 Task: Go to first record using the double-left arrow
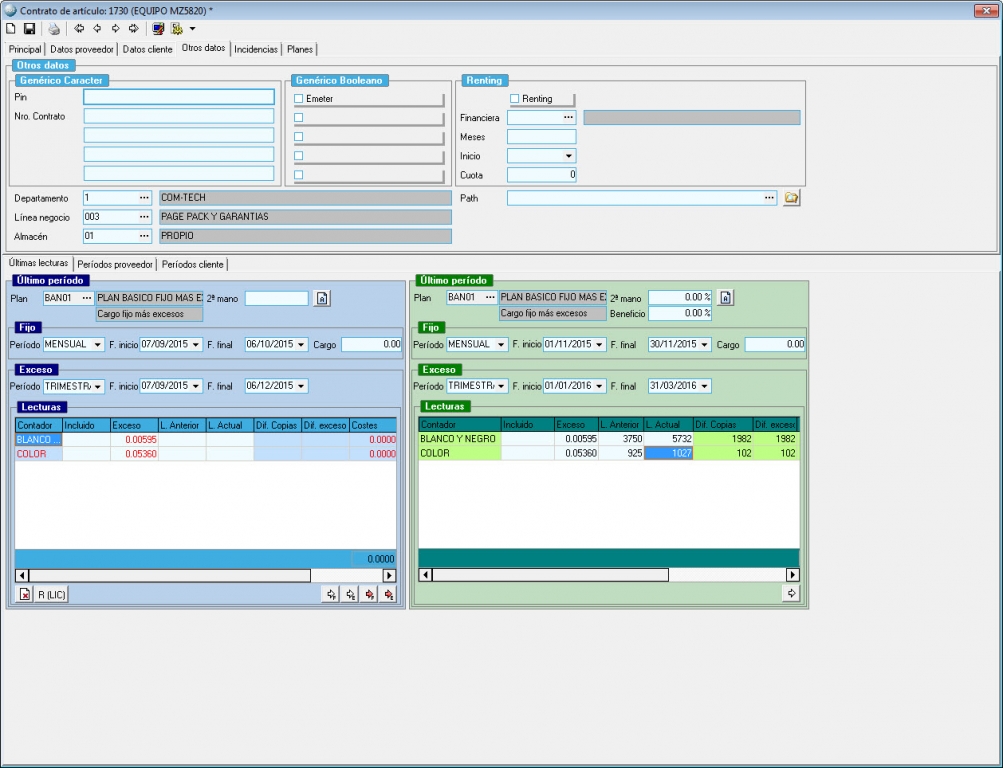tap(79, 29)
